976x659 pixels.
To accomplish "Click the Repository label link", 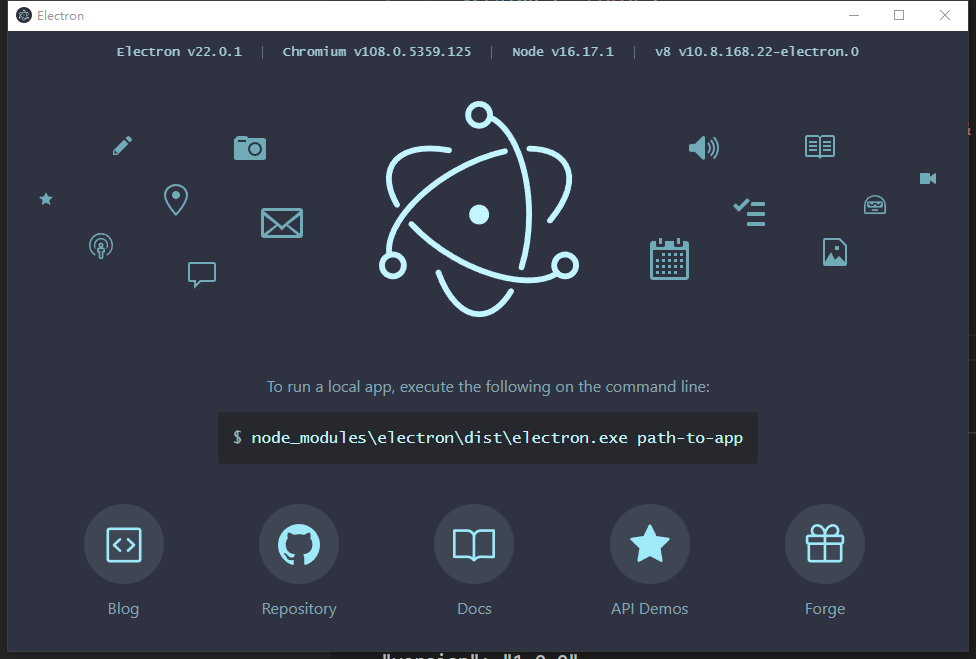I will pyautogui.click(x=299, y=609).
